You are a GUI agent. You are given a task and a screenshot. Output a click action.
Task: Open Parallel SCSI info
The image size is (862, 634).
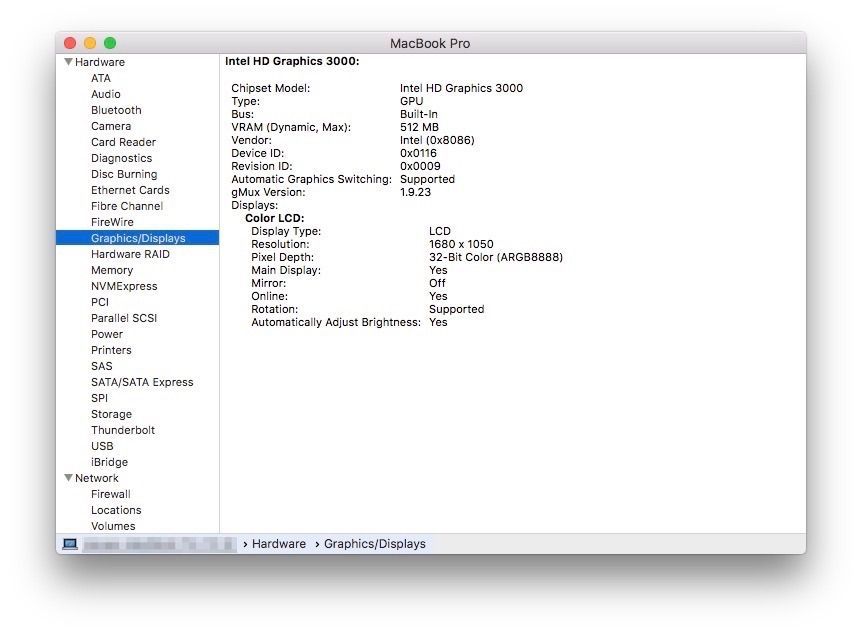124,318
